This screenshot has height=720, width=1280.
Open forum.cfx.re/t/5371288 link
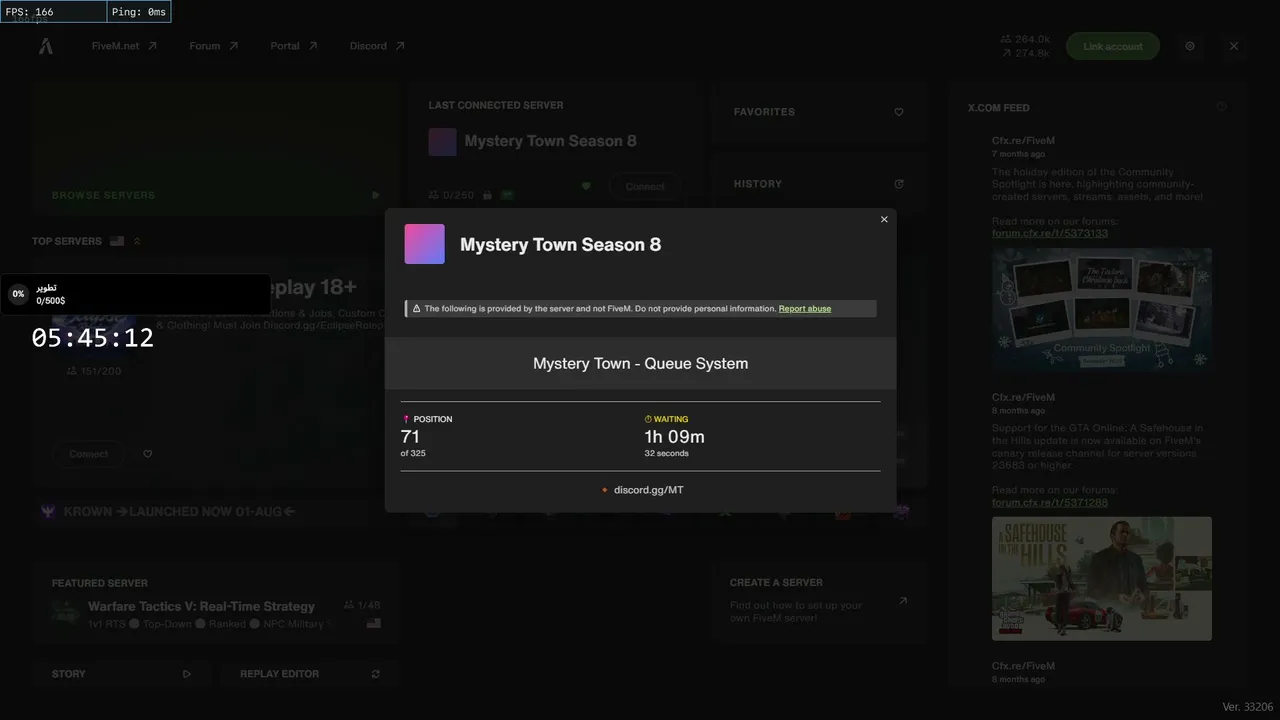[x=1050, y=502]
